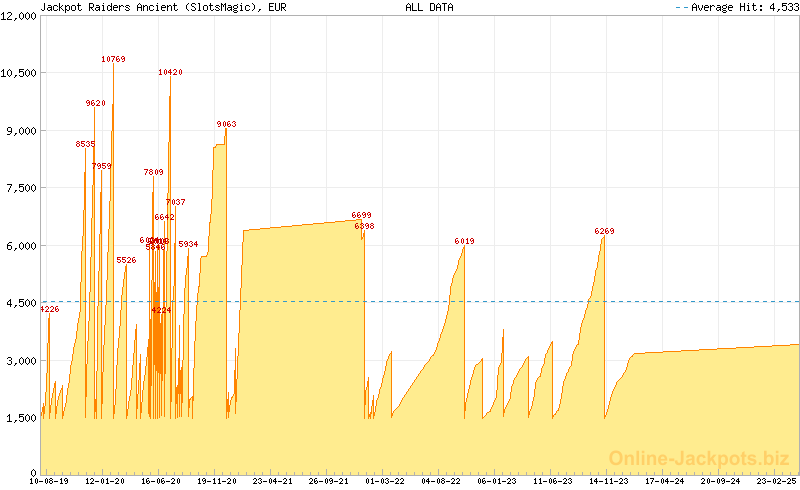This screenshot has height=490, width=800.
Task: Click the x-axis date 19-11-20
Action: point(217,481)
